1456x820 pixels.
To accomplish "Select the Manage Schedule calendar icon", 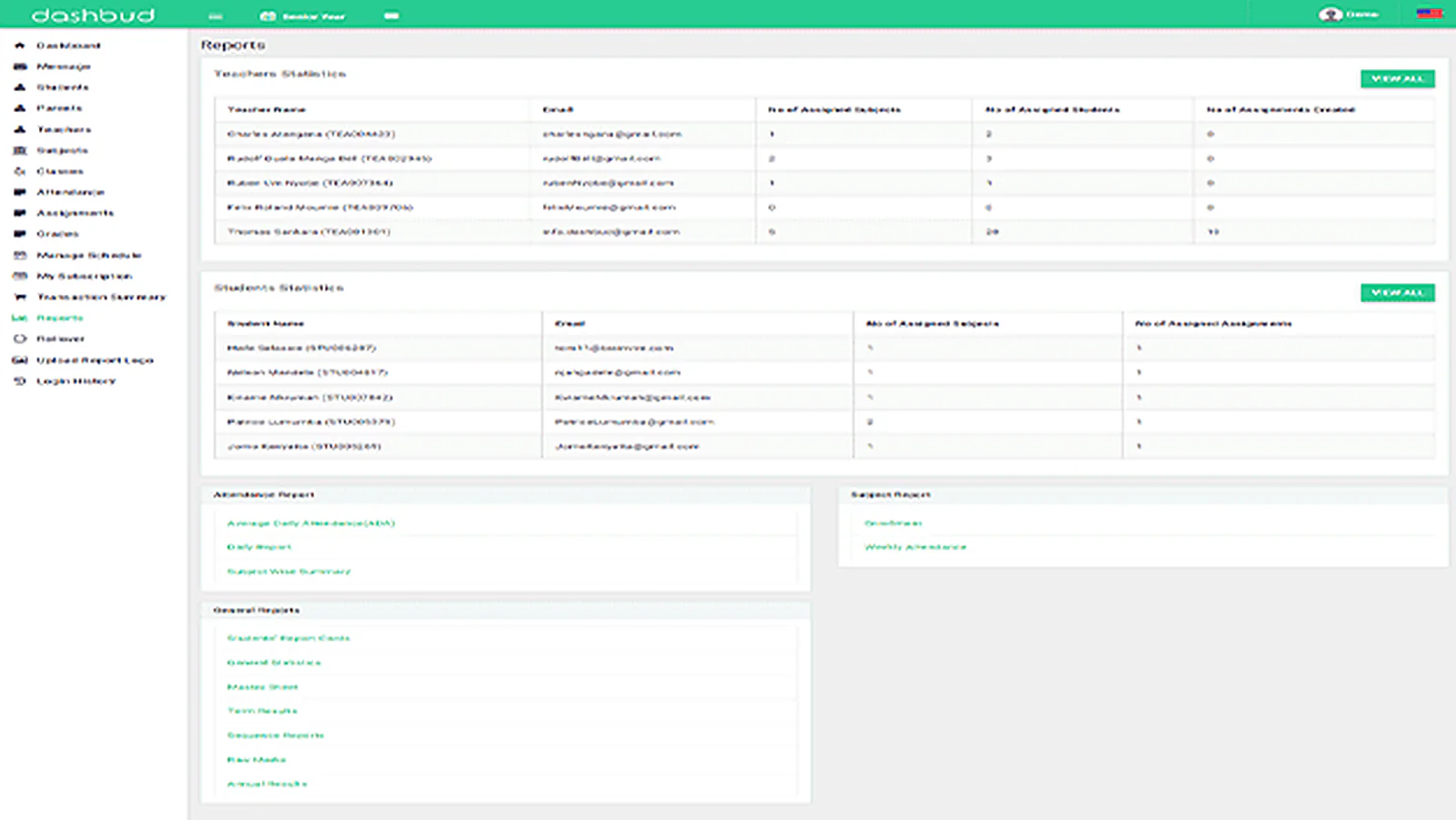I will tap(20, 255).
